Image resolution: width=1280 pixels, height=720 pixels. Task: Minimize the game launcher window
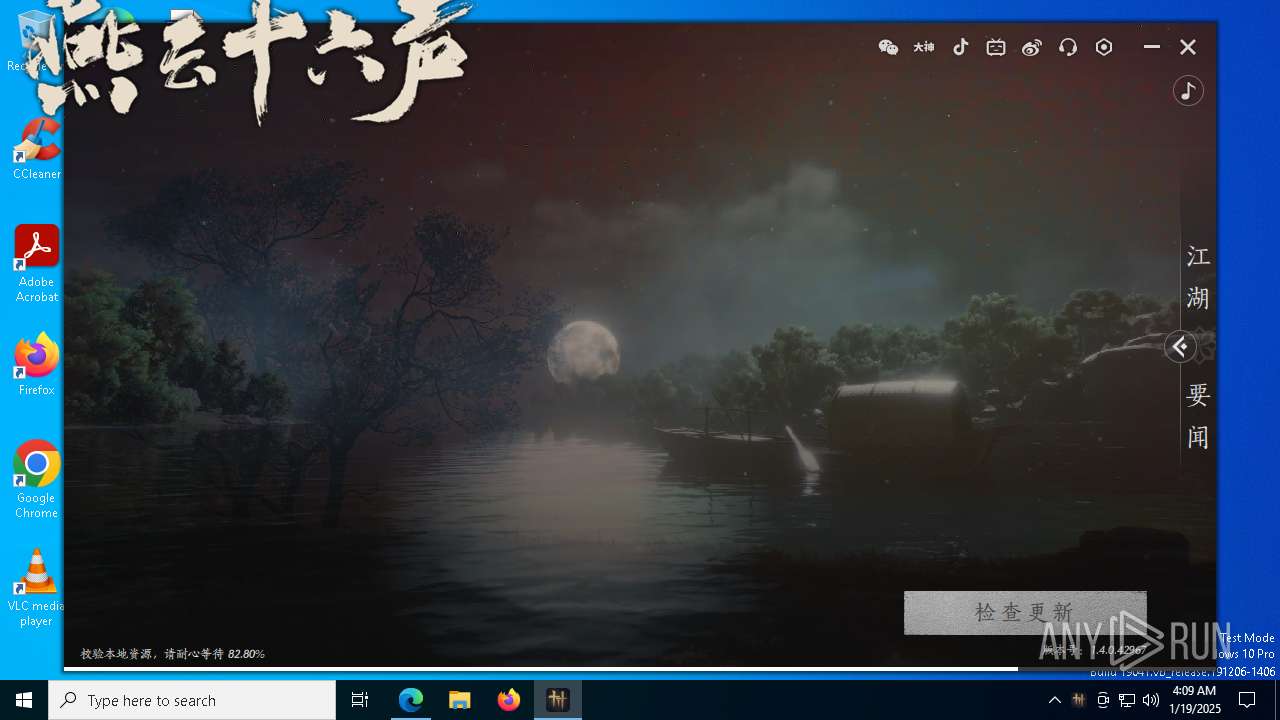(x=1152, y=47)
